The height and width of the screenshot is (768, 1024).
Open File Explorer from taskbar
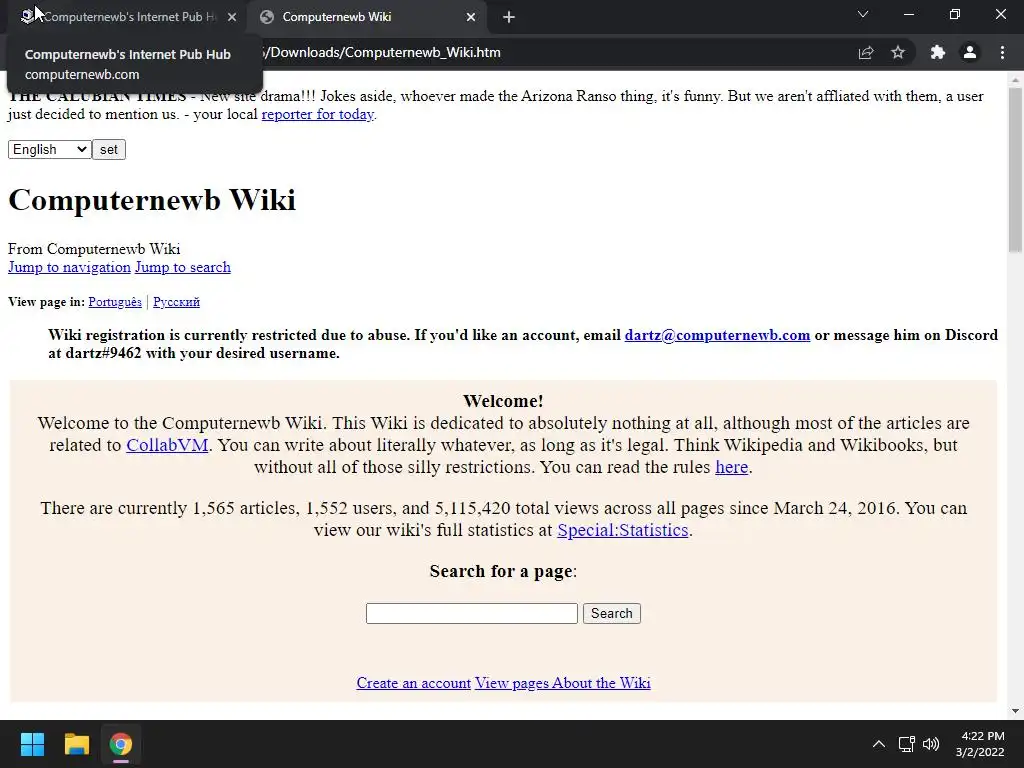point(76,744)
